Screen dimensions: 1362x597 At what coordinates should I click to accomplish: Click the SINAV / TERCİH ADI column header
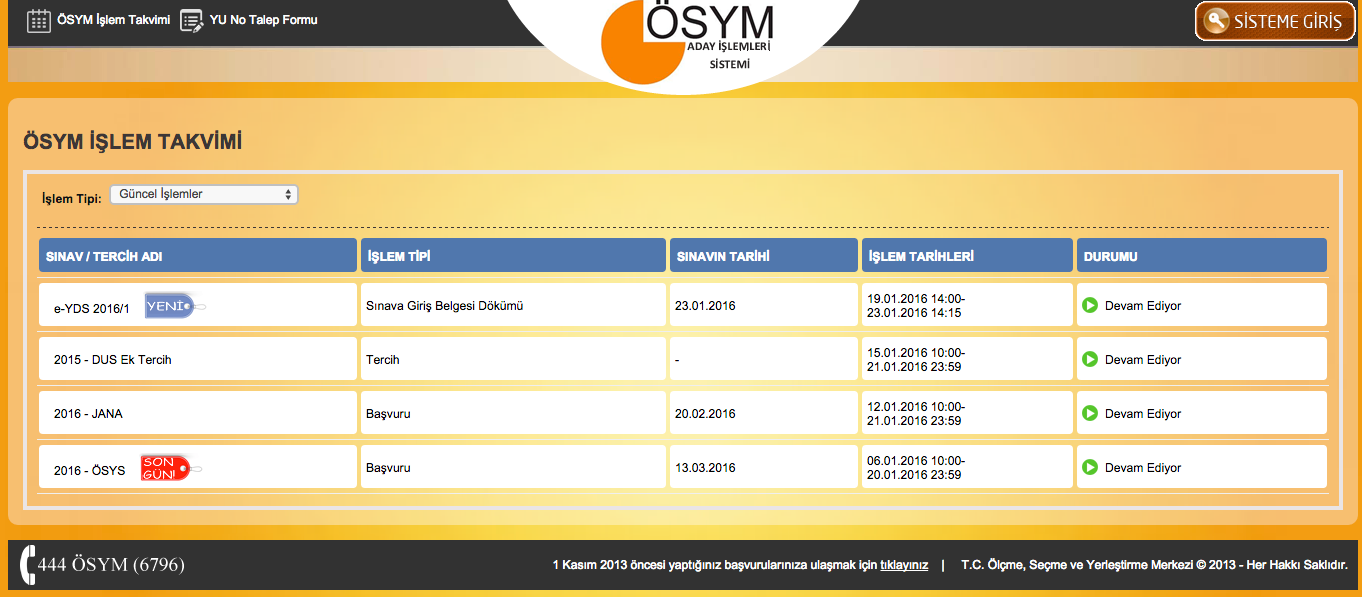(x=197, y=256)
